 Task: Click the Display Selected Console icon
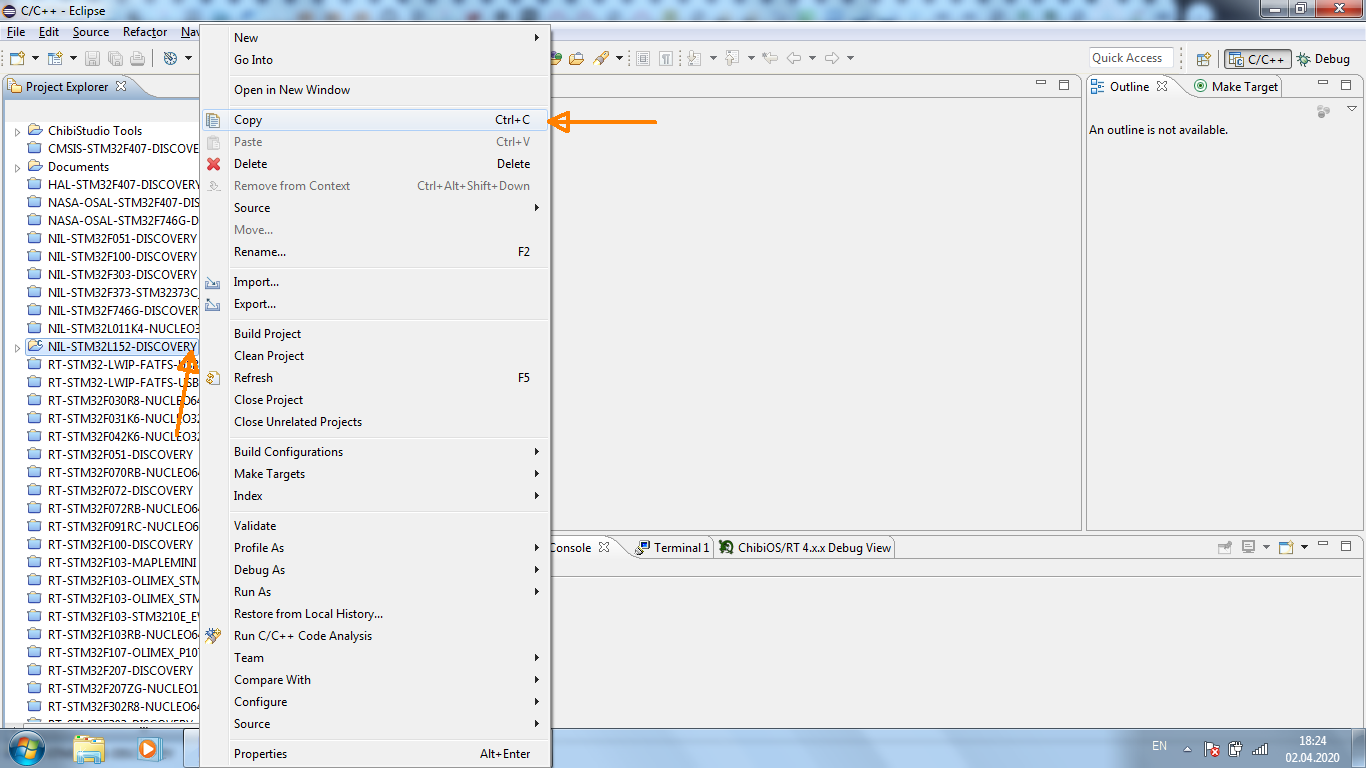pos(1248,547)
